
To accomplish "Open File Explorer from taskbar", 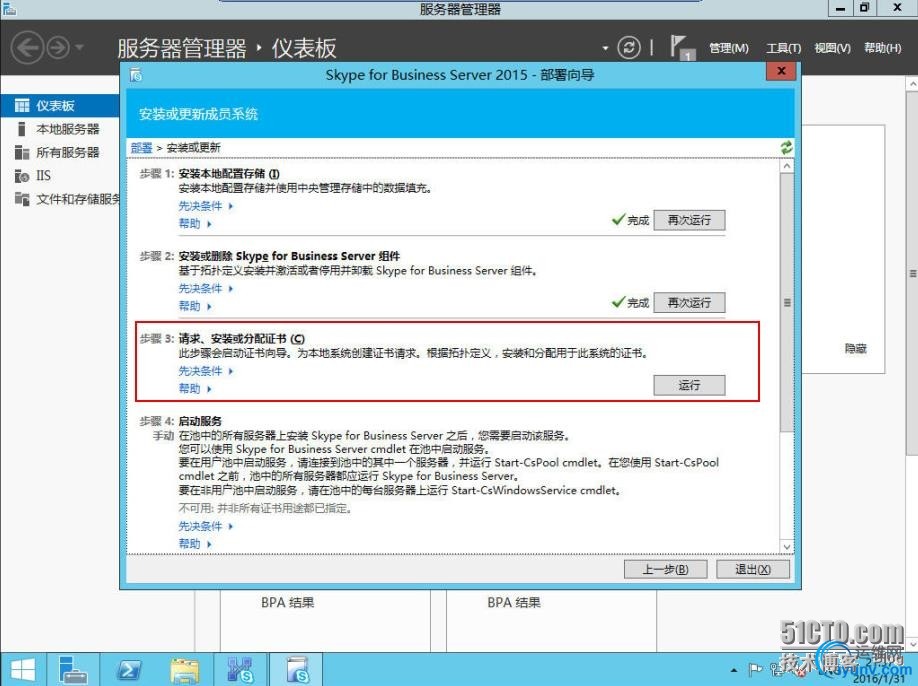I will [184, 670].
